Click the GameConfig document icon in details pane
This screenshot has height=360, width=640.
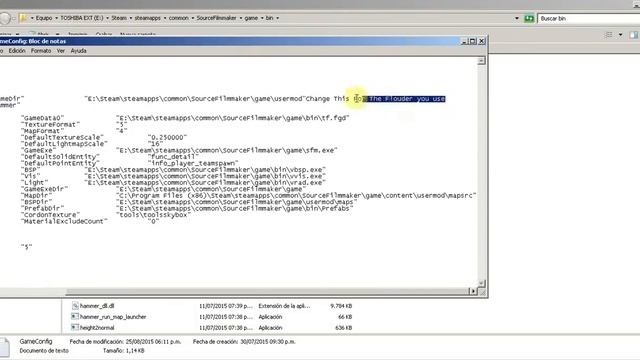point(4,348)
